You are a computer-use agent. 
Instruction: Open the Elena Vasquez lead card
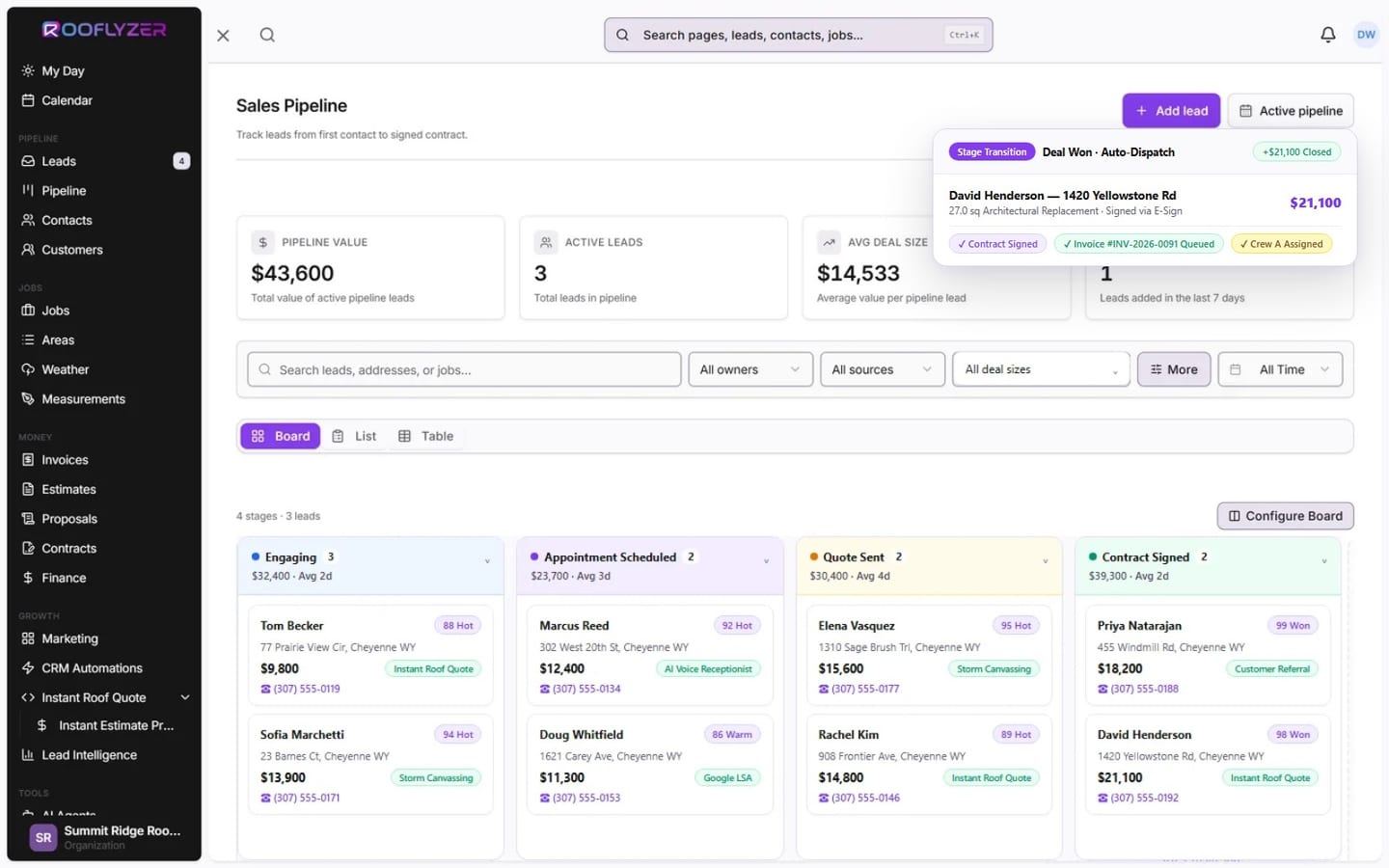click(x=929, y=655)
